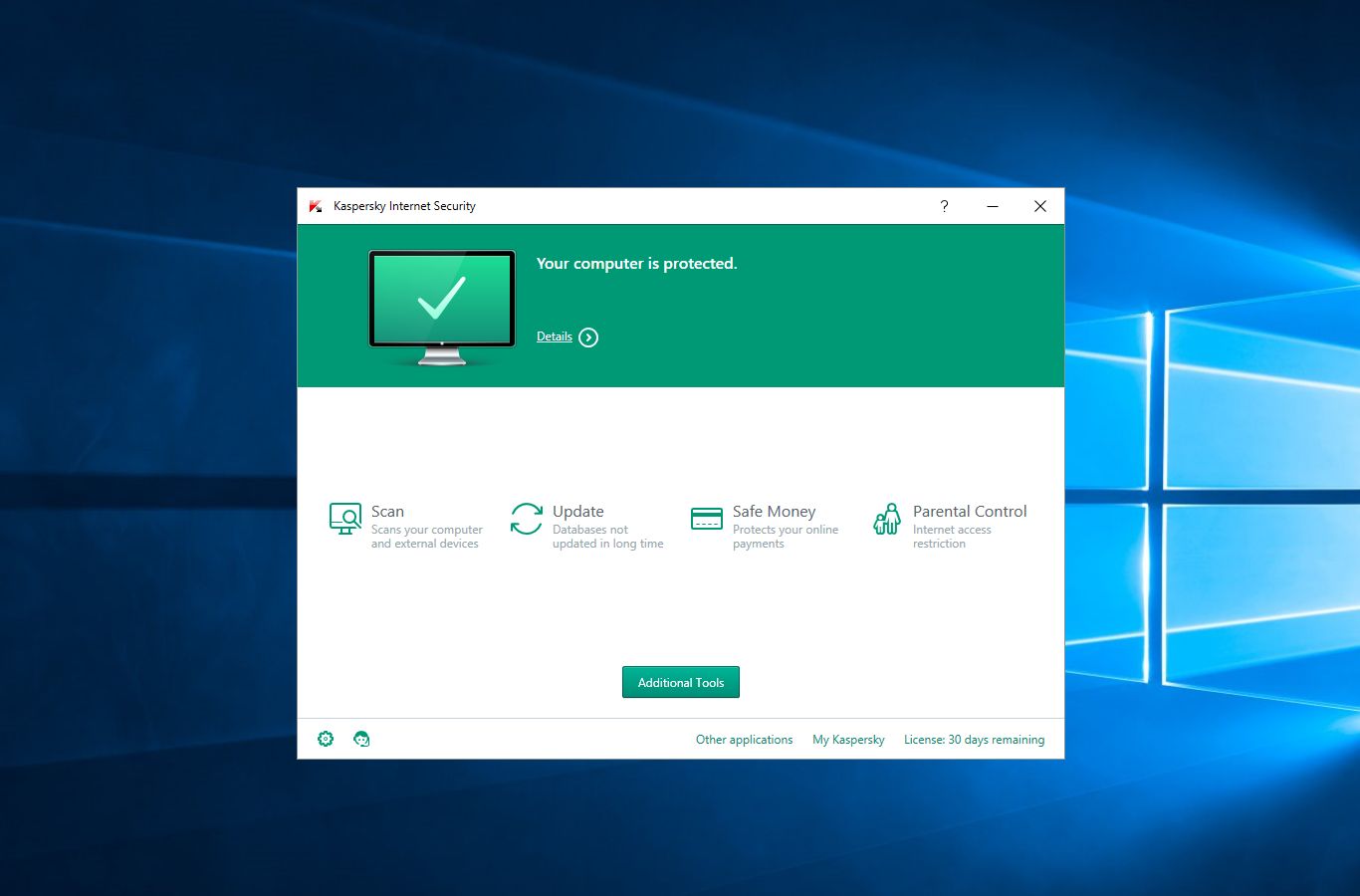This screenshot has height=896, width=1360.
Task: Open help with the question mark button
Action: click(x=944, y=206)
